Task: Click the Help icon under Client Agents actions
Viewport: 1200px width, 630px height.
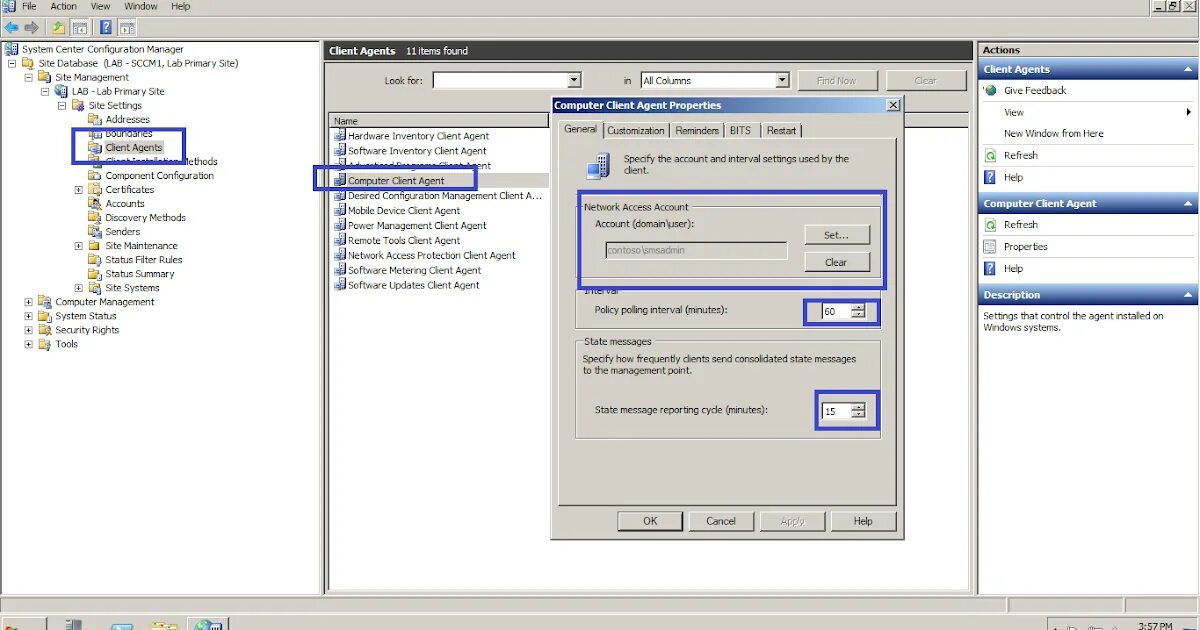Action: [991, 177]
